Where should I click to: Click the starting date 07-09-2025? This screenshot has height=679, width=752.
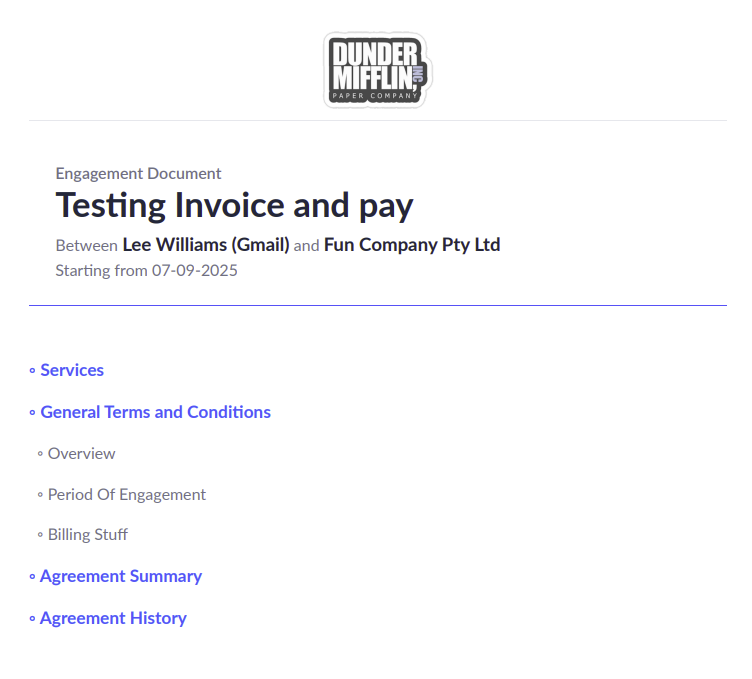pos(194,270)
